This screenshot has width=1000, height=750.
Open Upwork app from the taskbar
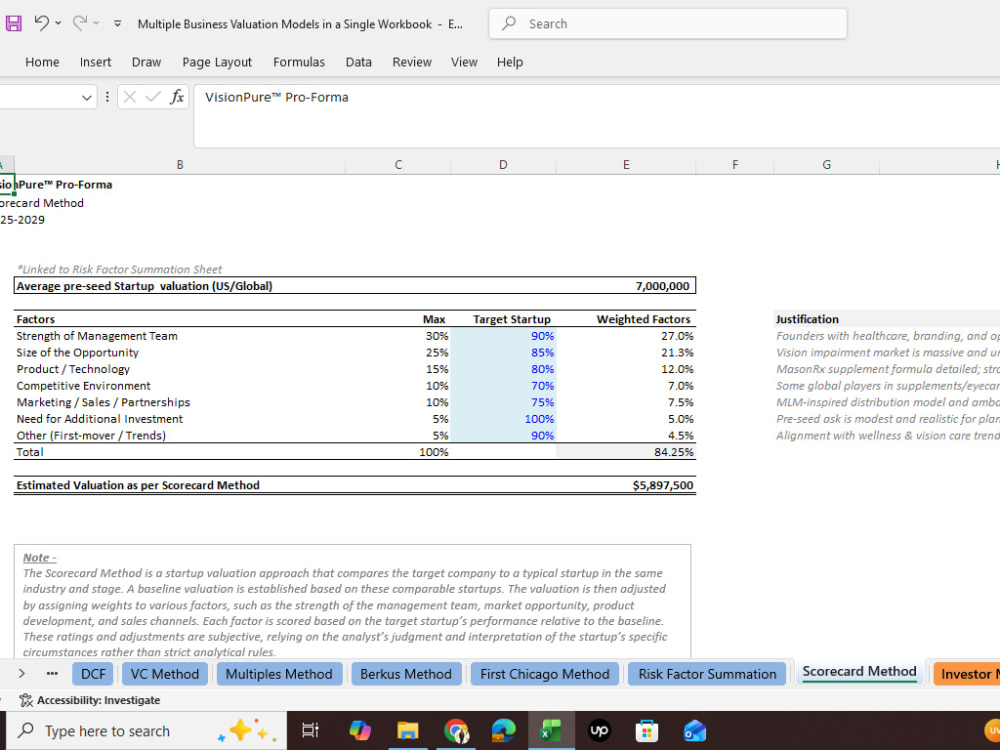[x=599, y=731]
